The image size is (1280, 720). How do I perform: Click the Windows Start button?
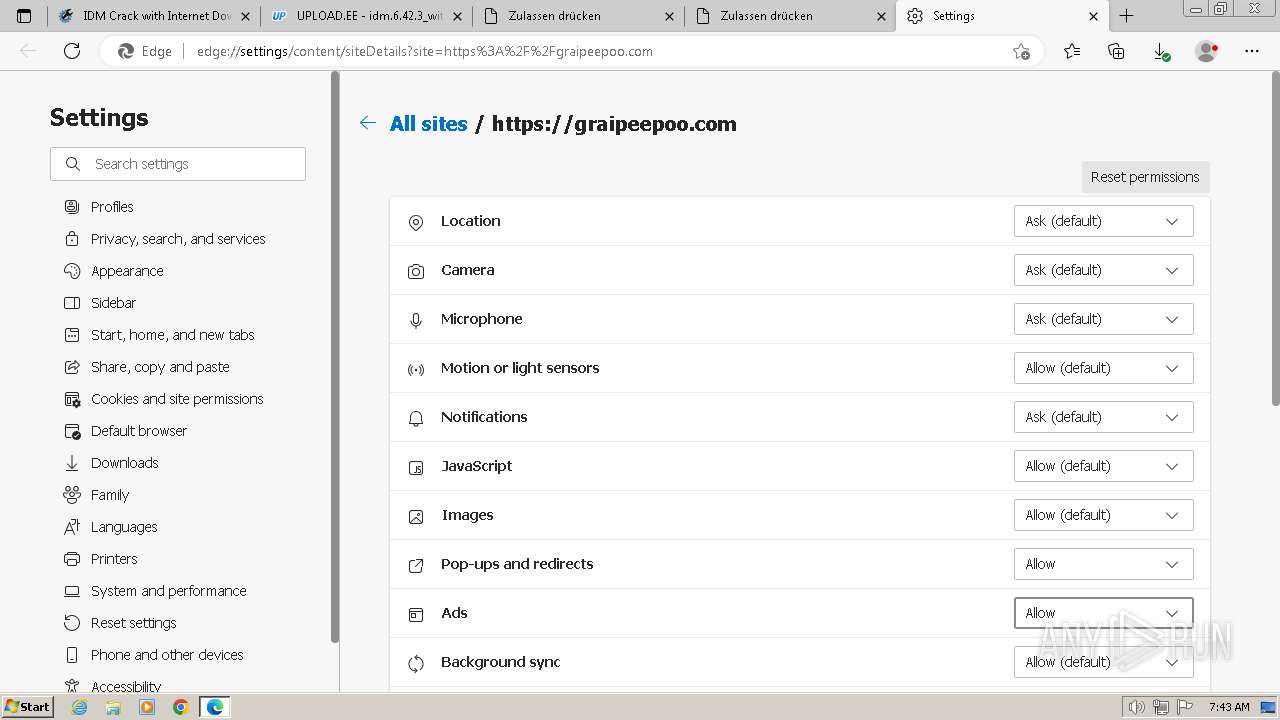(28, 707)
